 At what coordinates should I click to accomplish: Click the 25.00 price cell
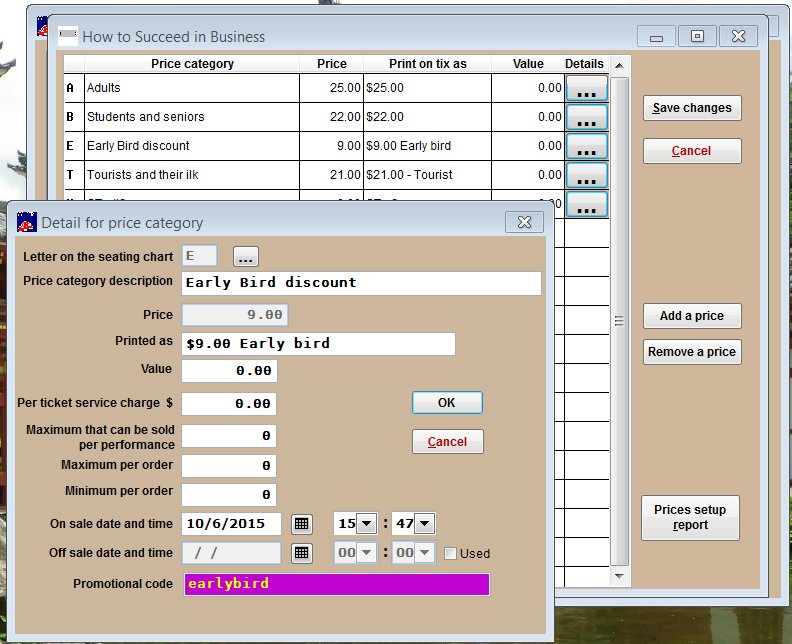point(331,88)
